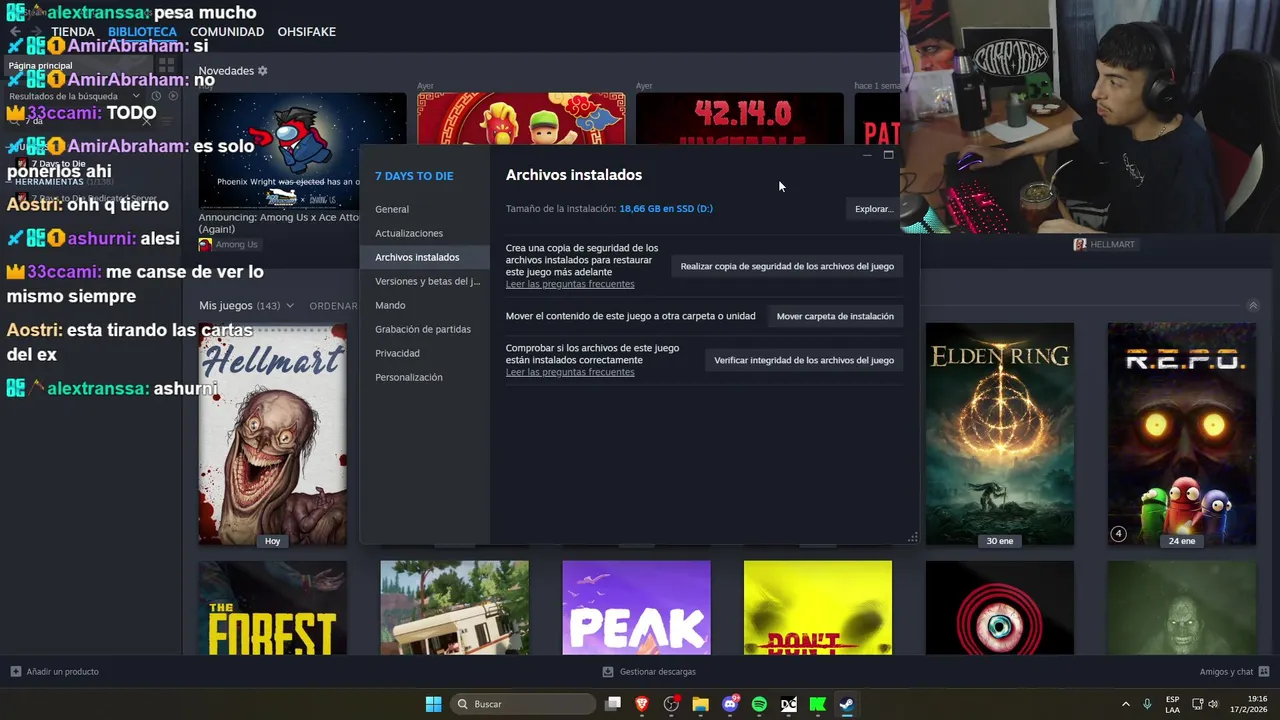Maximize the properties dialog window
The height and width of the screenshot is (720, 1280).
coord(888,155)
